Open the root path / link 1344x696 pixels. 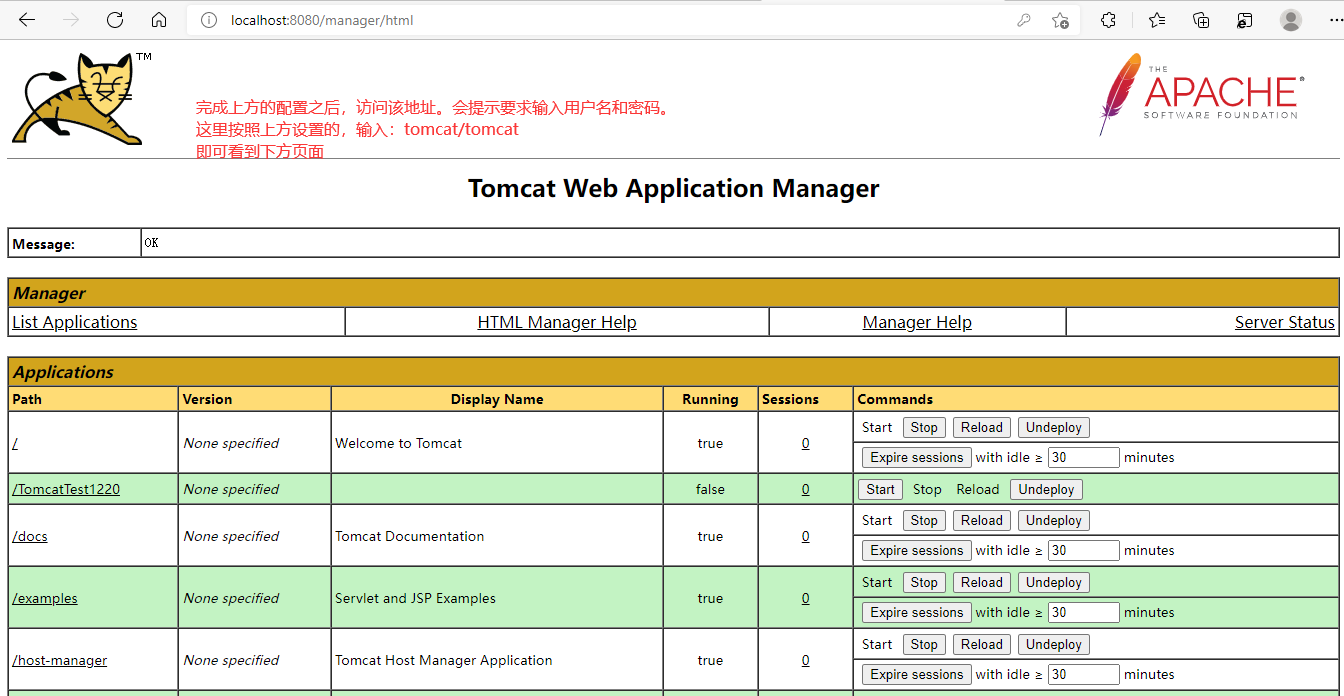pyautogui.click(x=15, y=443)
